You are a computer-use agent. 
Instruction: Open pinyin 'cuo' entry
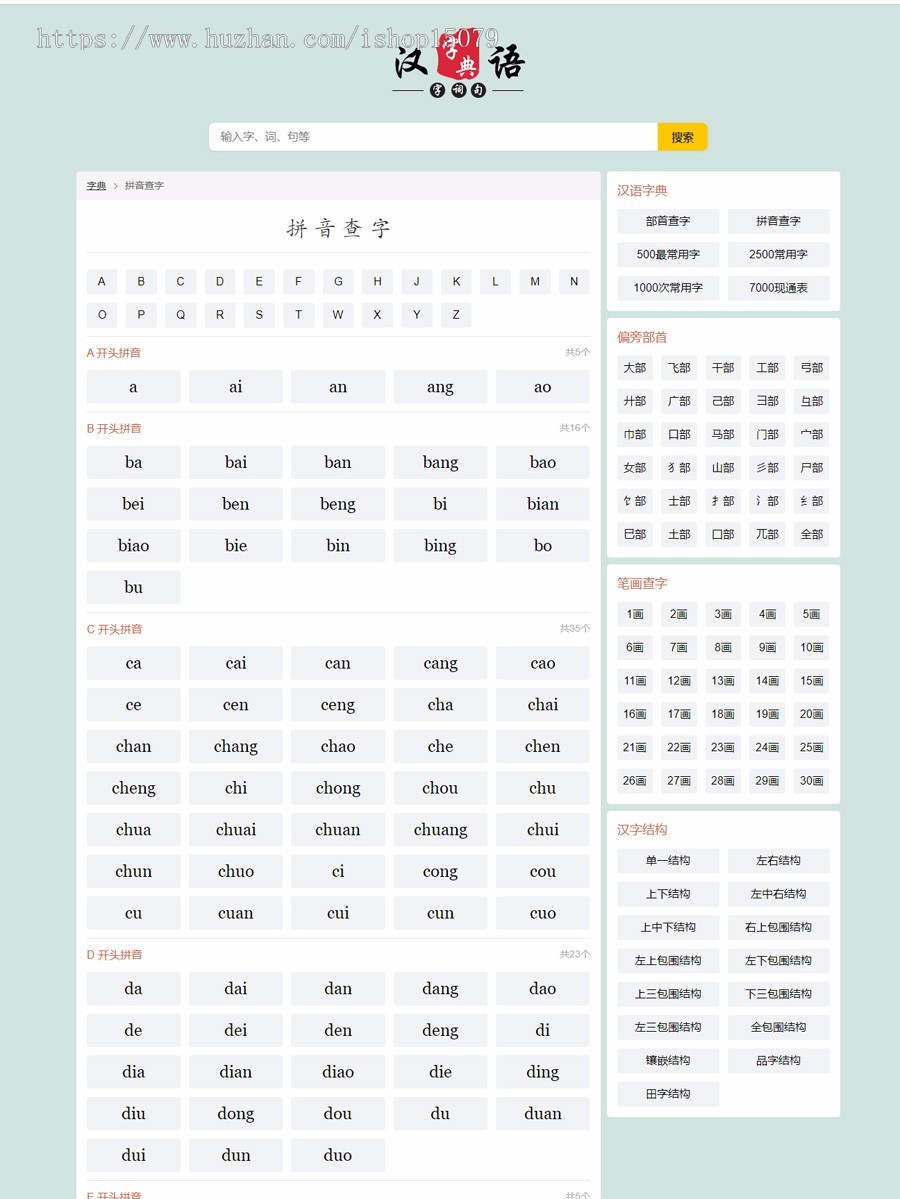543,913
